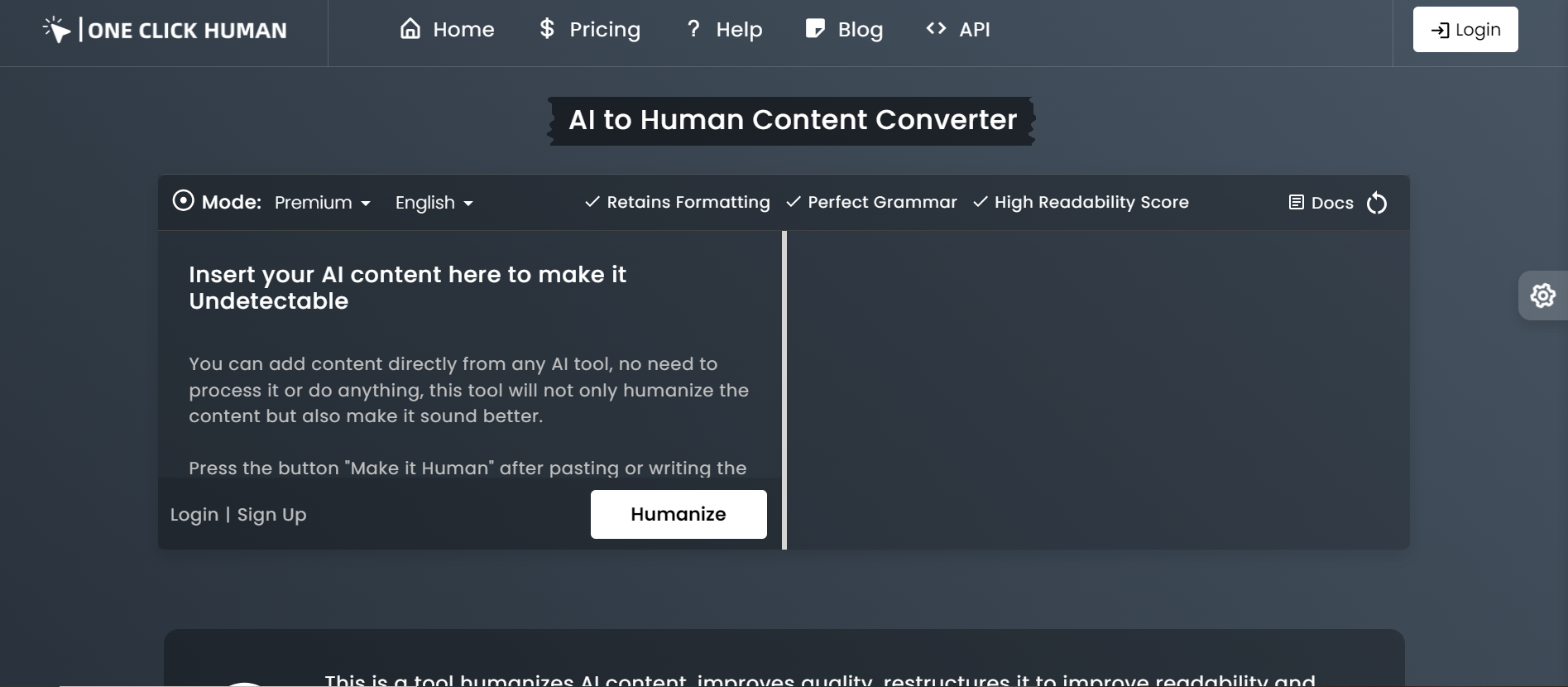Click the empty output panel on right
Image resolution: width=1568 pixels, height=687 pixels.
point(1098,390)
